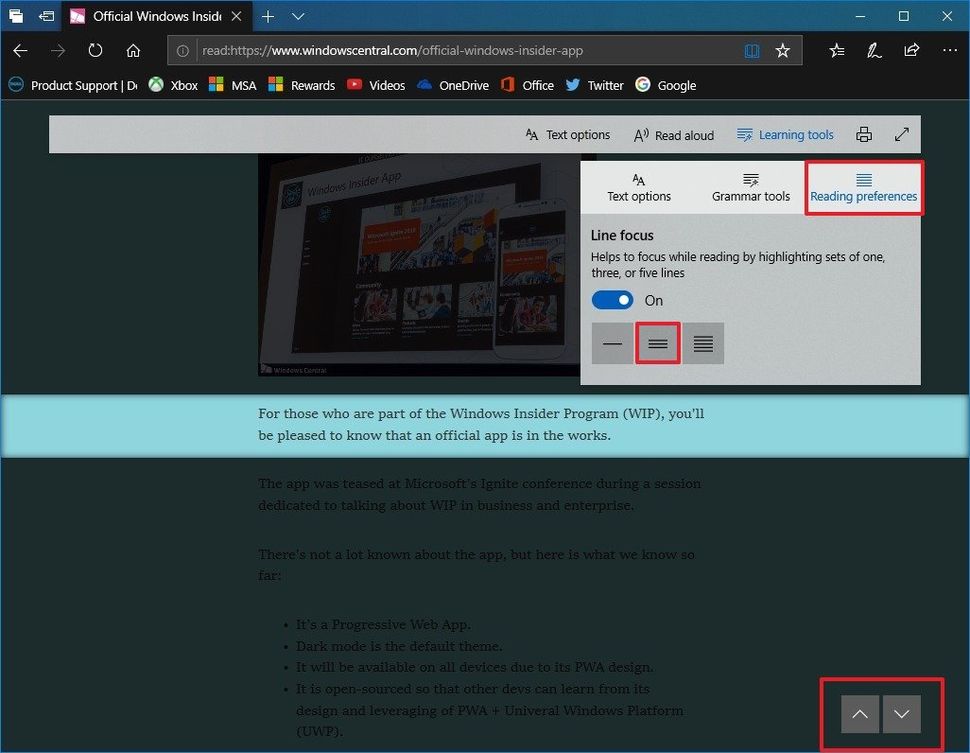
Task: Enter full screen with the expand icon
Action: (902, 133)
